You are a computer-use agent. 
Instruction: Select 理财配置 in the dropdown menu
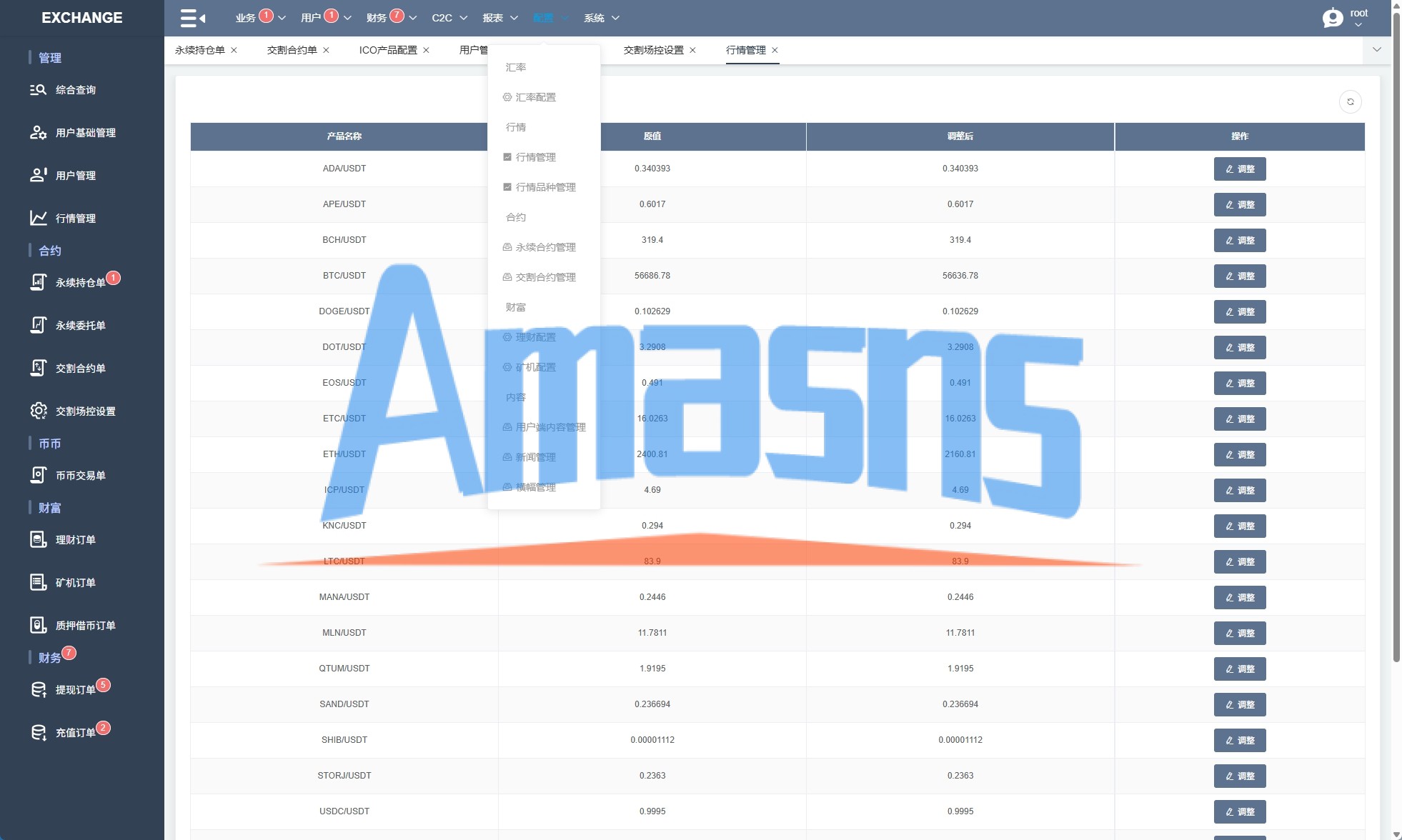point(530,337)
